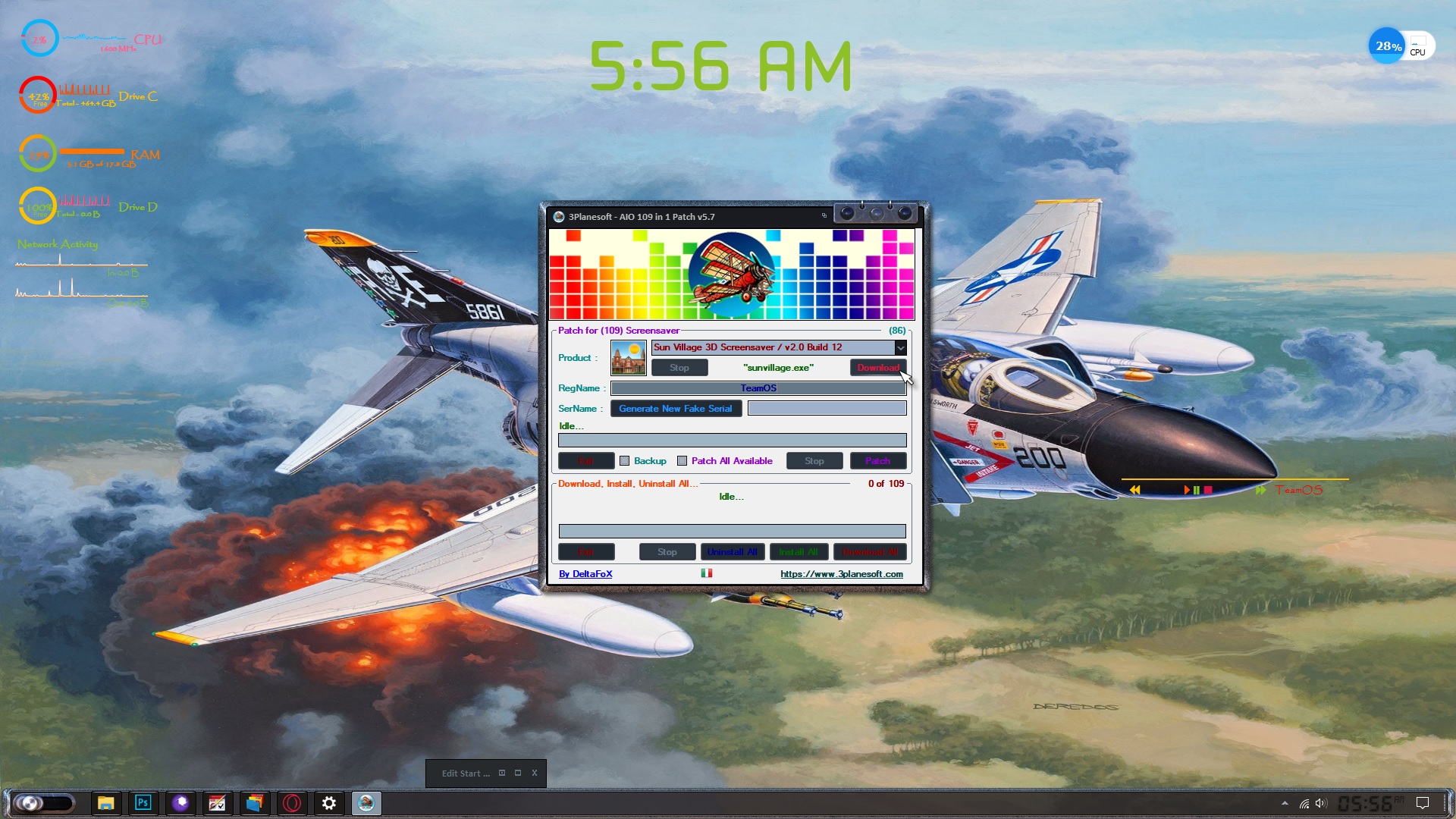
Task: Click the red stop square on the media player
Action: 1208,490
